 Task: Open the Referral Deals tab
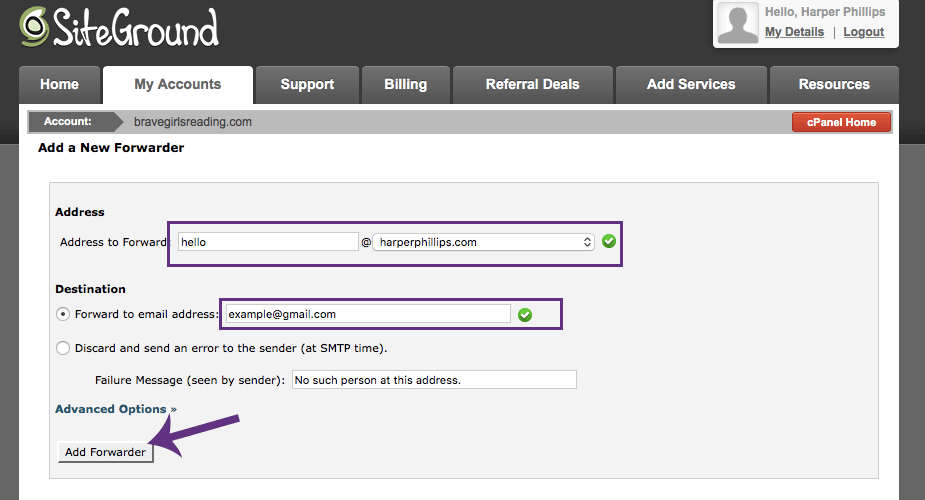(532, 85)
